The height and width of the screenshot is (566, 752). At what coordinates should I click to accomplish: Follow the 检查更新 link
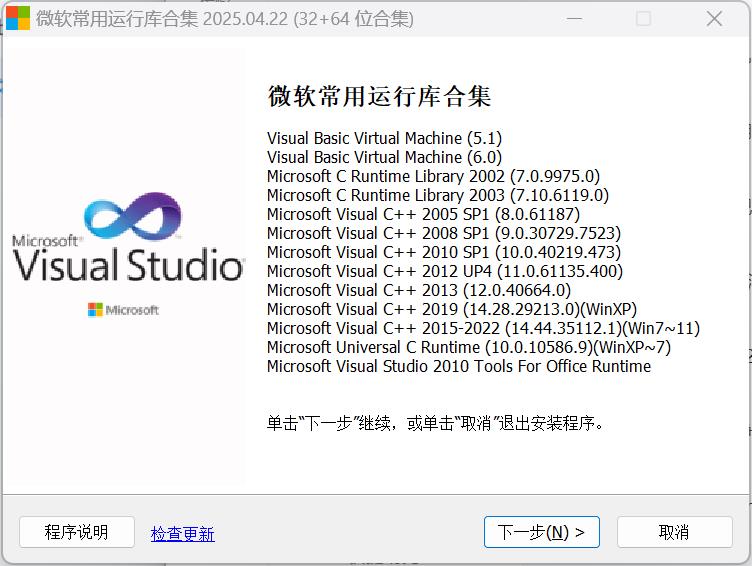(x=182, y=534)
